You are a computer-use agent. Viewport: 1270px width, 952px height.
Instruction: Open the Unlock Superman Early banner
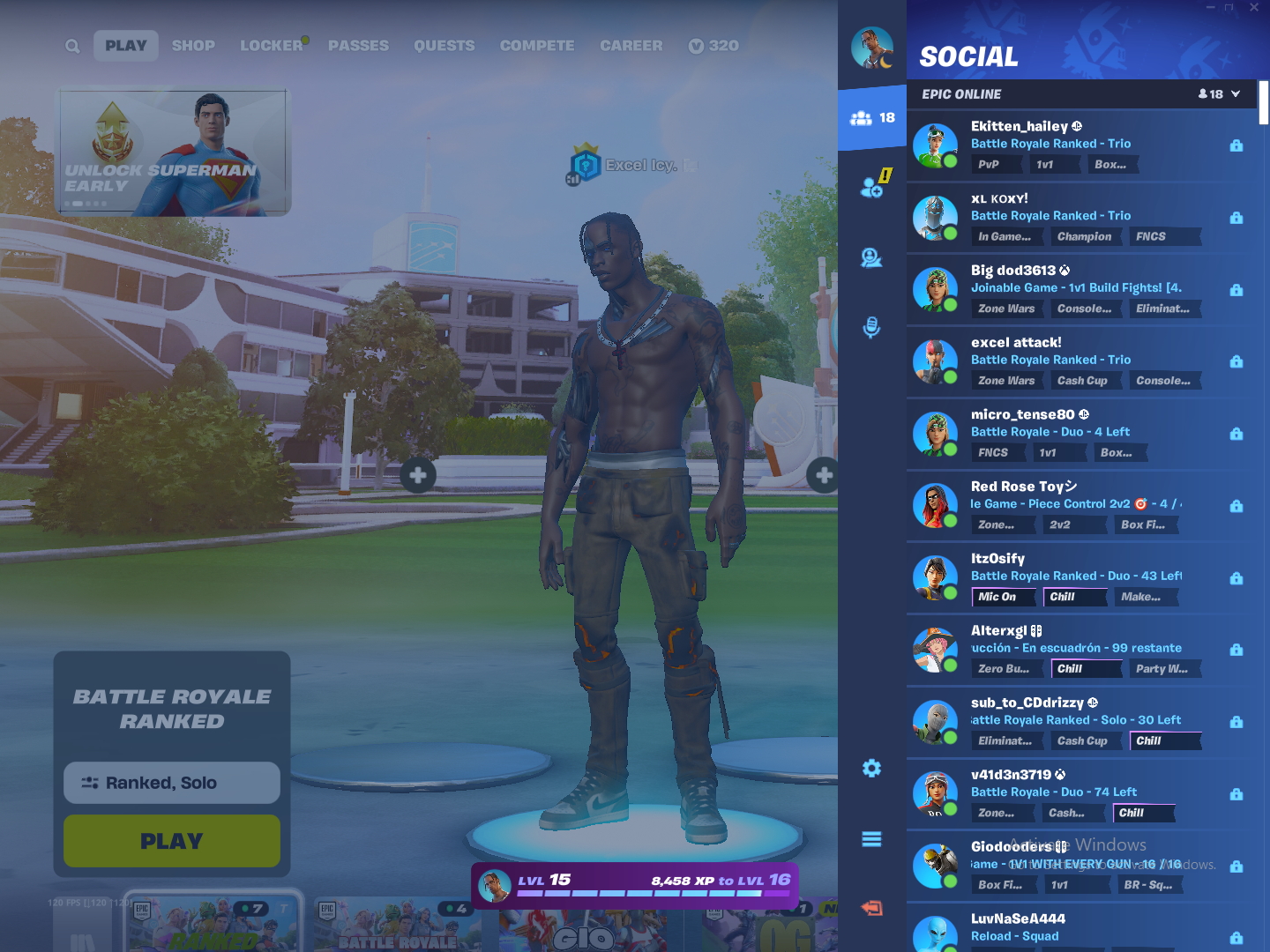point(174,152)
